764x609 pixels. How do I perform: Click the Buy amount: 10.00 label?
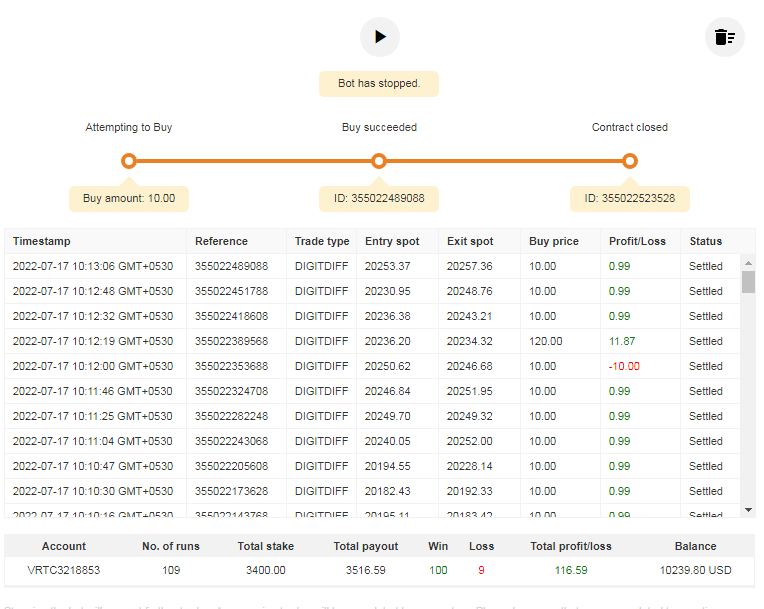pyautogui.click(x=128, y=198)
